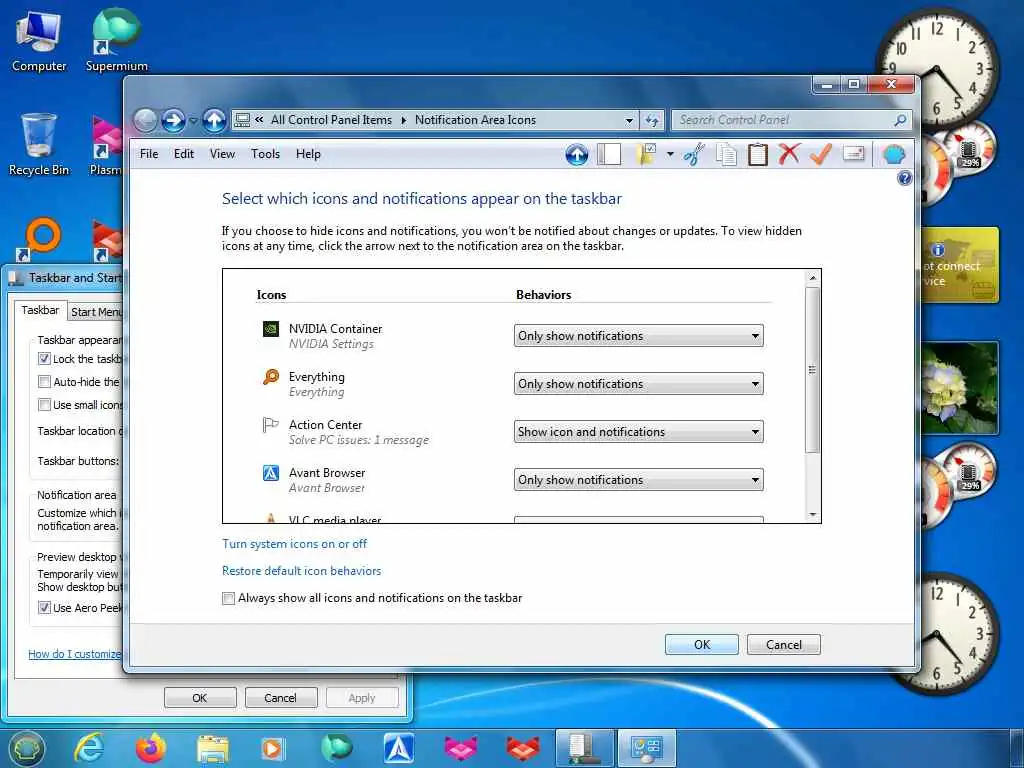Open Internet Explorer from the taskbar
This screenshot has height=768, width=1024.
point(89,748)
